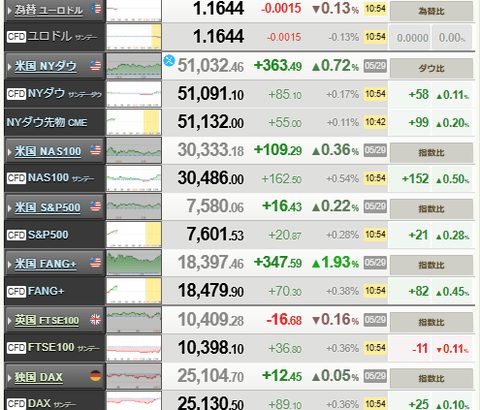
Task: Click the German flag icon beside DAX
Action: click(95, 376)
